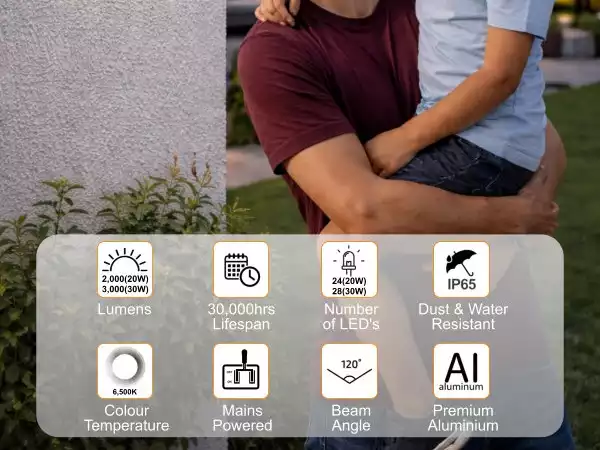This screenshot has width=600, height=450.
Task: Select the "Number of LED's" caption
Action: (350, 316)
